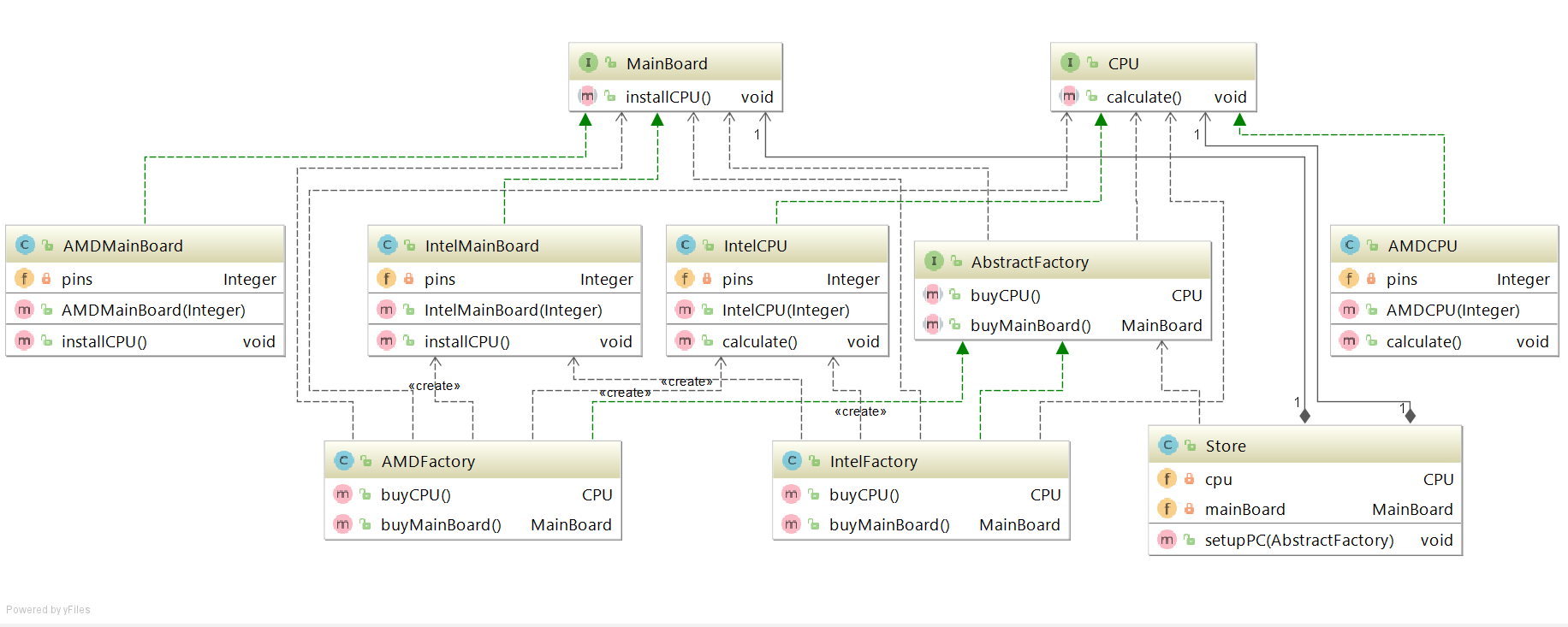Click pins field name in AMDMainBoard

(77, 280)
